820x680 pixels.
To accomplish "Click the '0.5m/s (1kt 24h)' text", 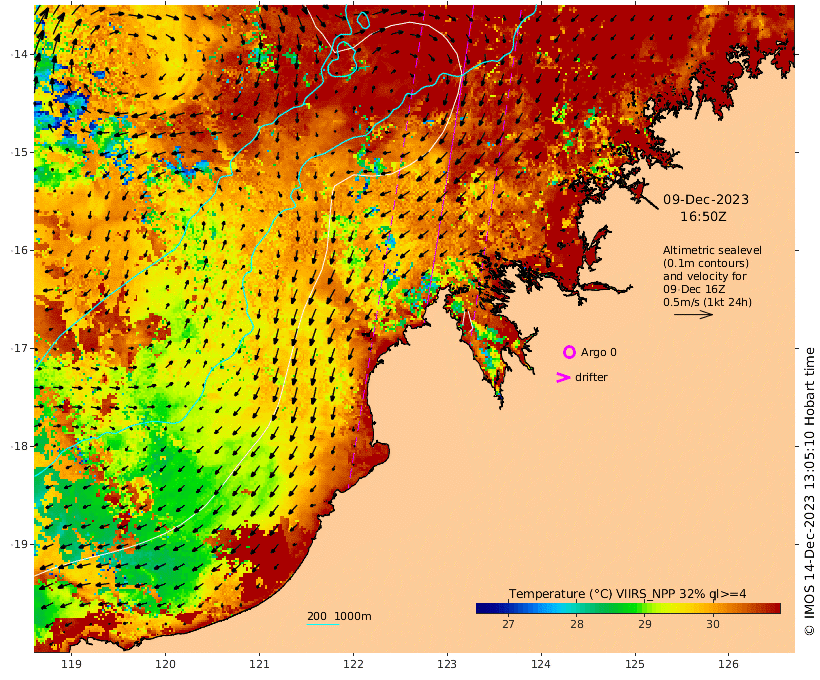I will pyautogui.click(x=707, y=302).
